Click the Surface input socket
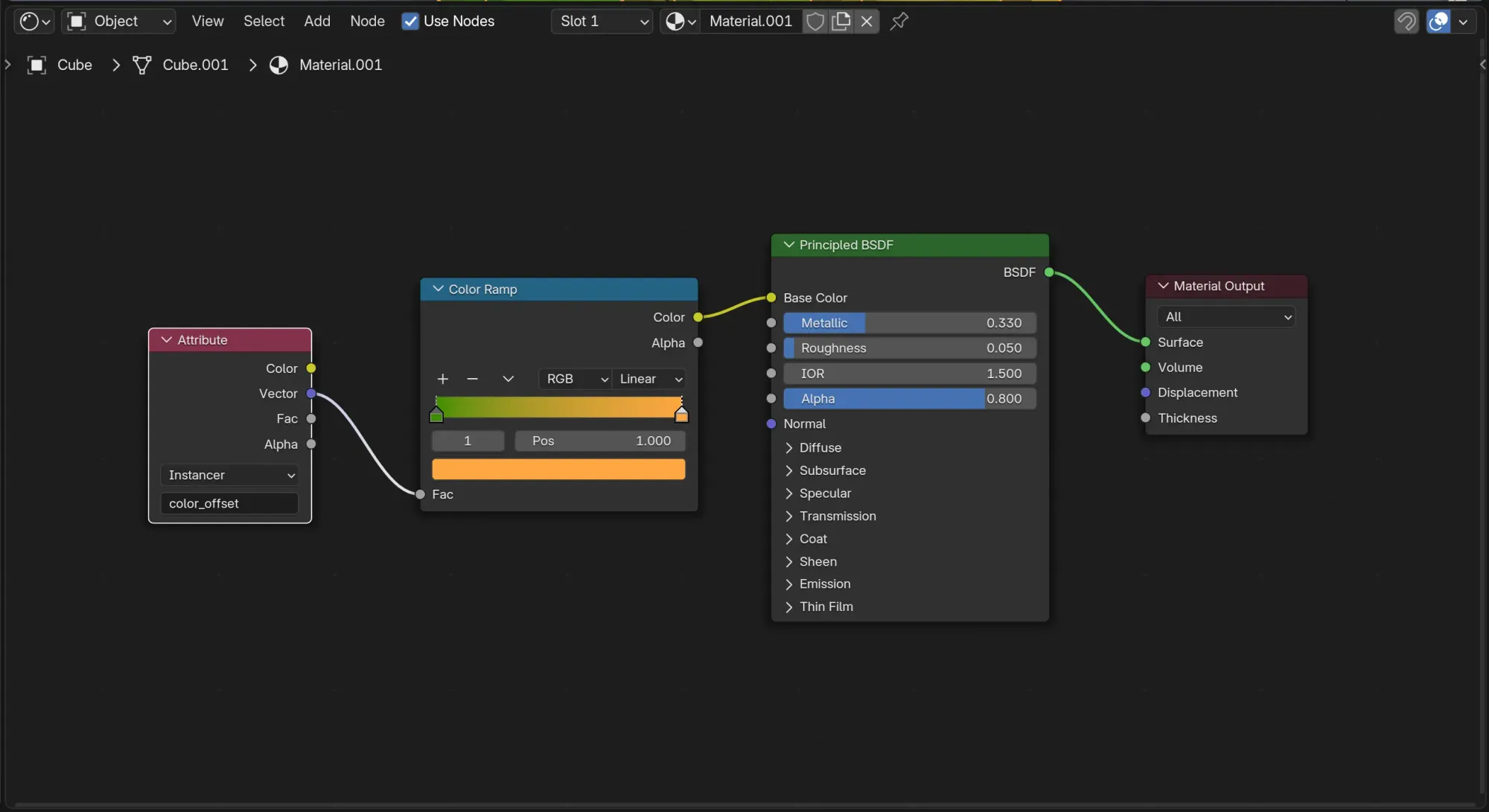This screenshot has width=1489, height=812. tap(1145, 342)
